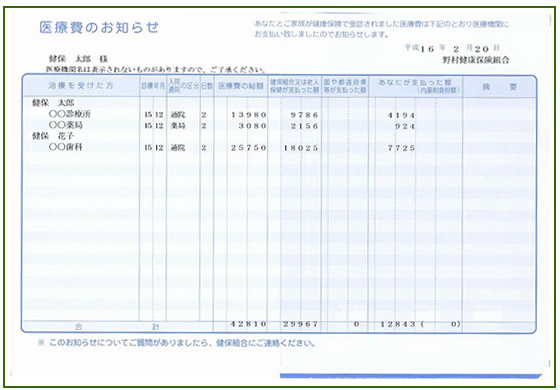Click the total cost 3080
The height and width of the screenshot is (390, 560).
click(x=252, y=126)
